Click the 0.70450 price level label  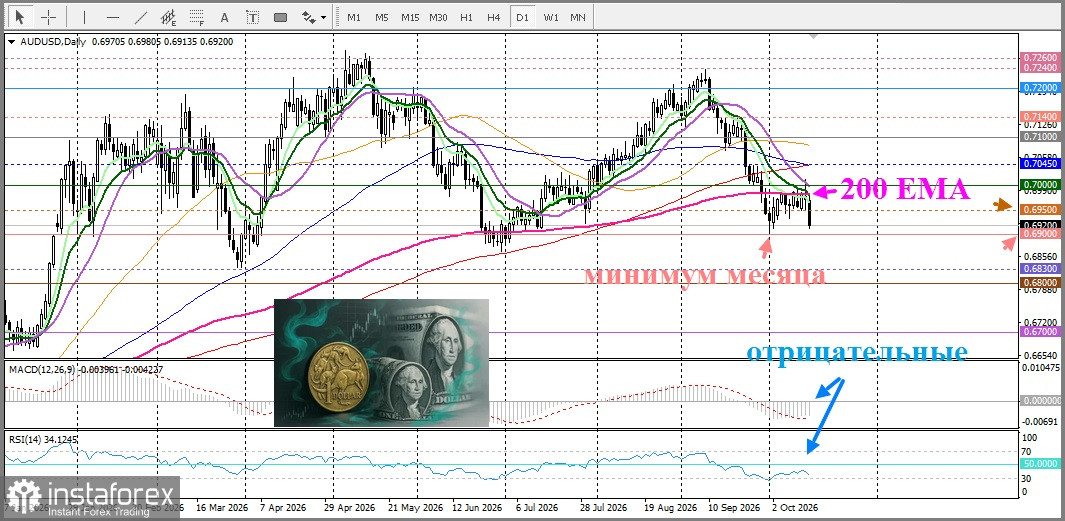(1041, 163)
